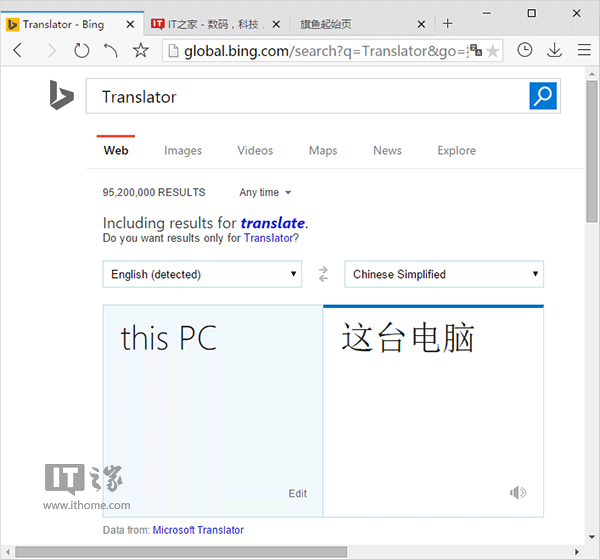Switch to the Videos search tab
The image size is (600, 560).
pos(255,150)
